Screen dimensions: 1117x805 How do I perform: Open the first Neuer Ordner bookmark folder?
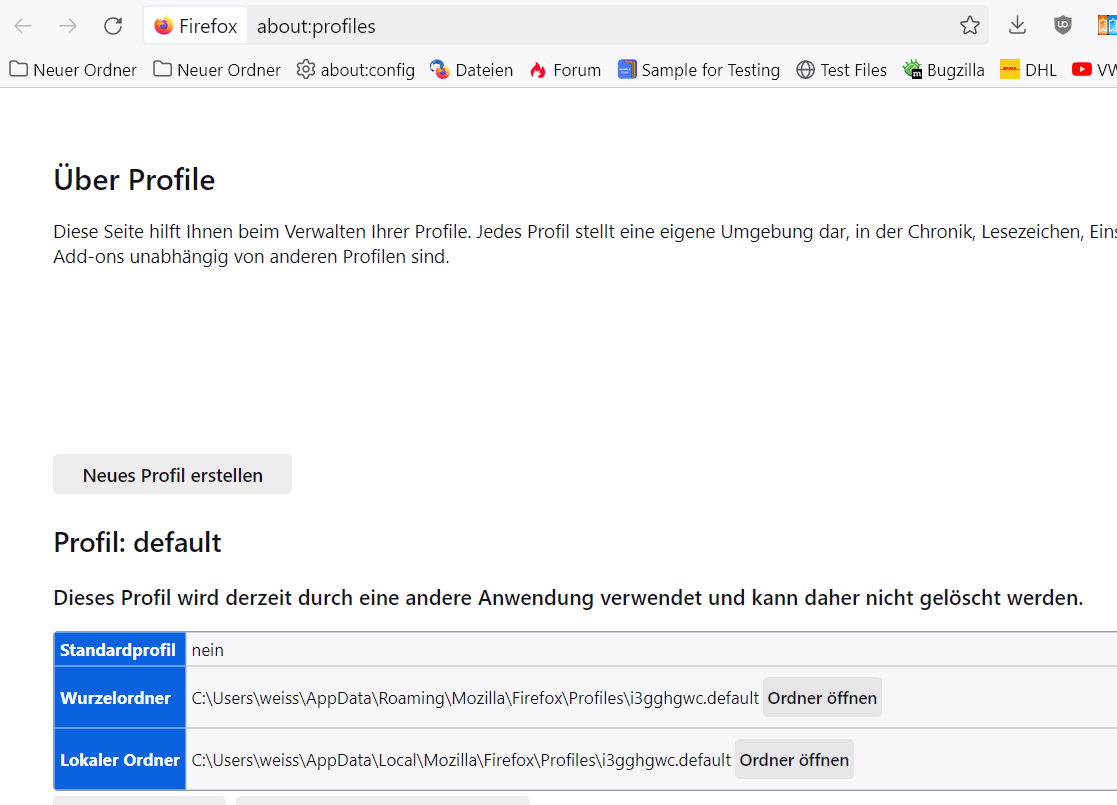click(73, 70)
